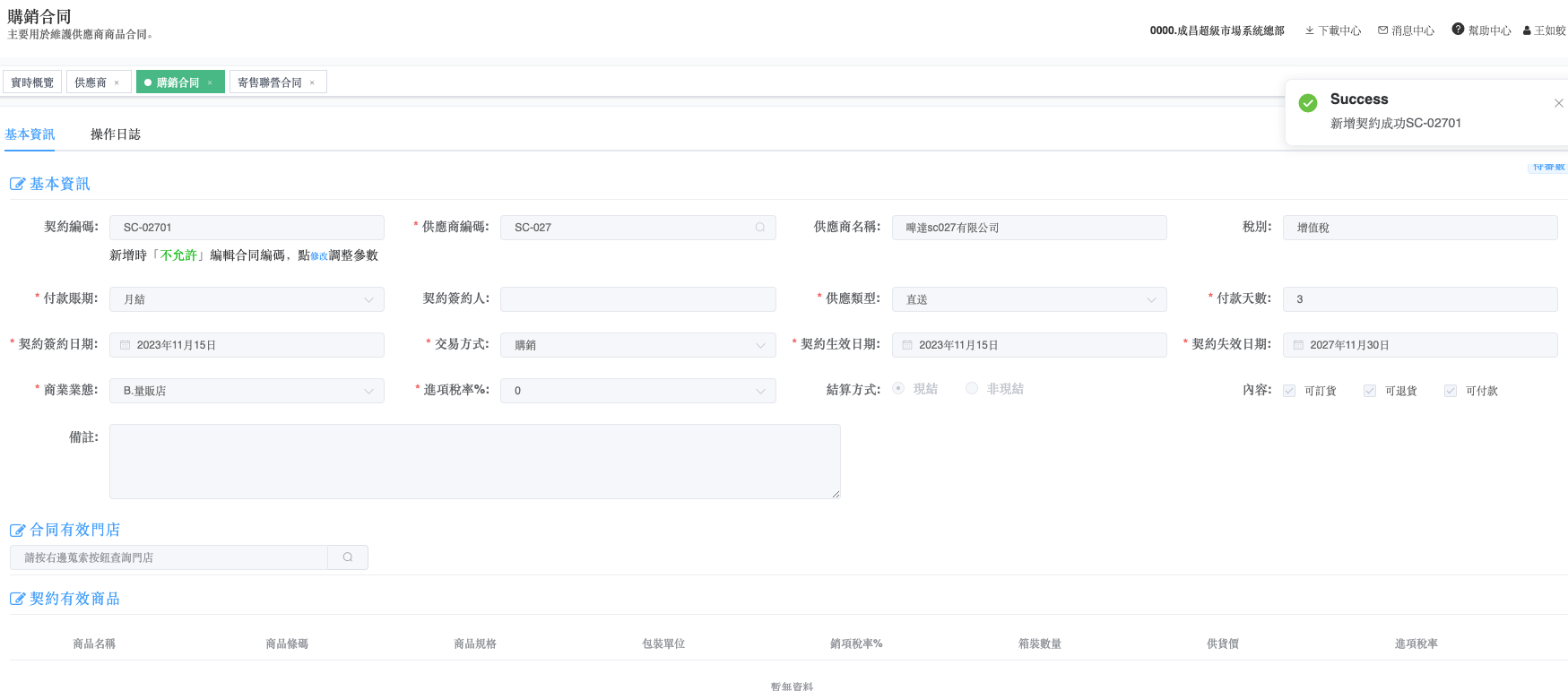Expand the 付款賬期 dropdown
Screen dimensions: 1568x691
368,299
